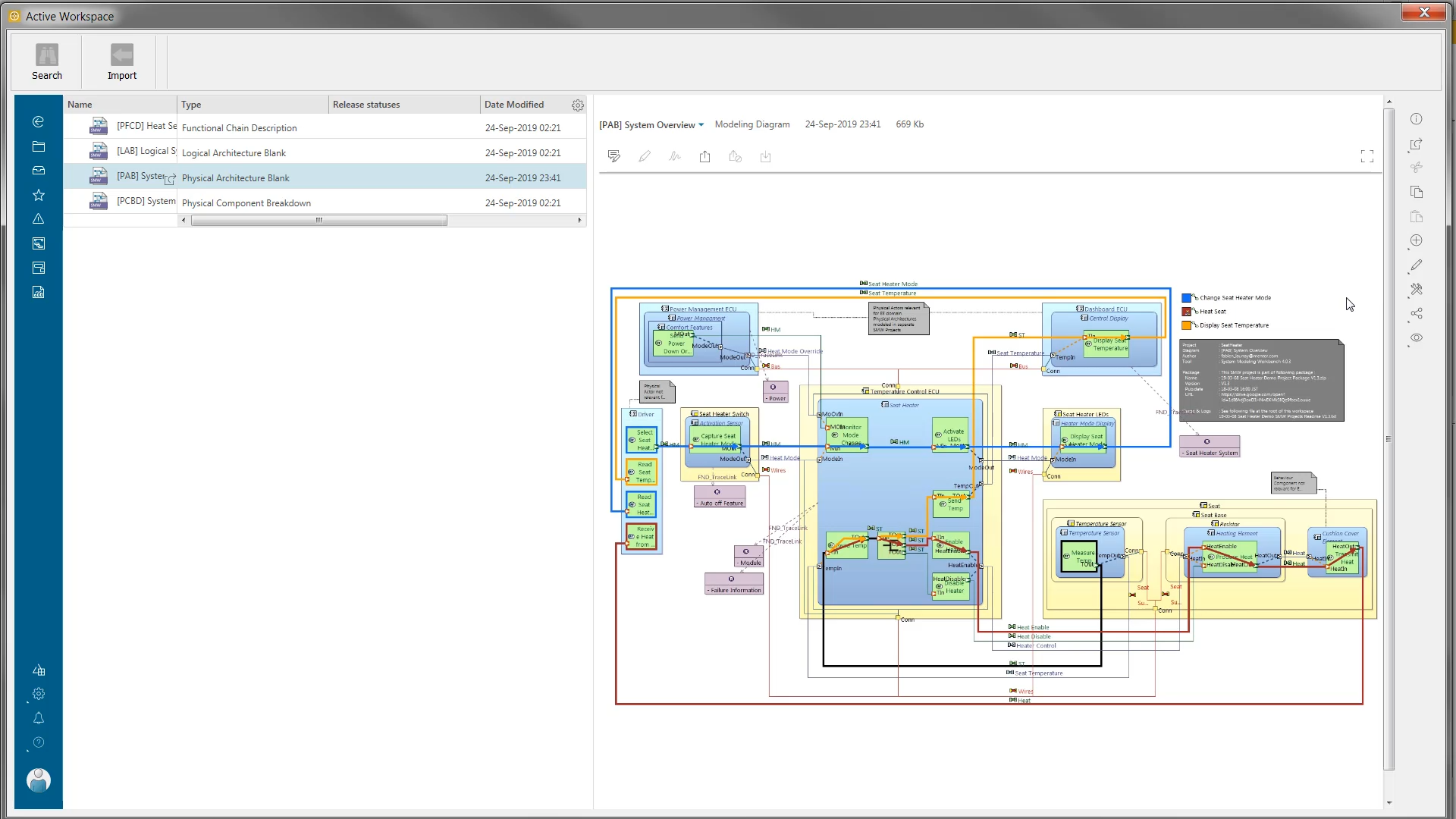
Task: Click the Download icon in the viewer toolbar
Action: click(765, 156)
